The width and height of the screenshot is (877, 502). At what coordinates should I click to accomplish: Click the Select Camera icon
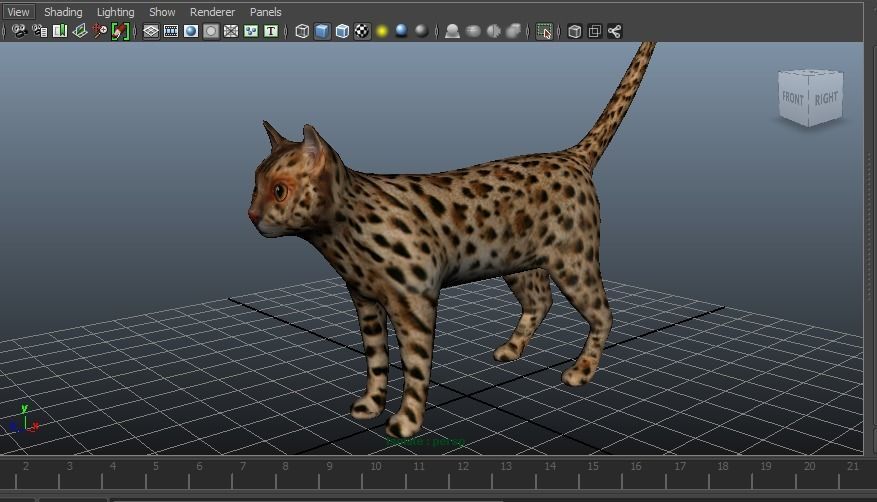pyautogui.click(x=19, y=31)
